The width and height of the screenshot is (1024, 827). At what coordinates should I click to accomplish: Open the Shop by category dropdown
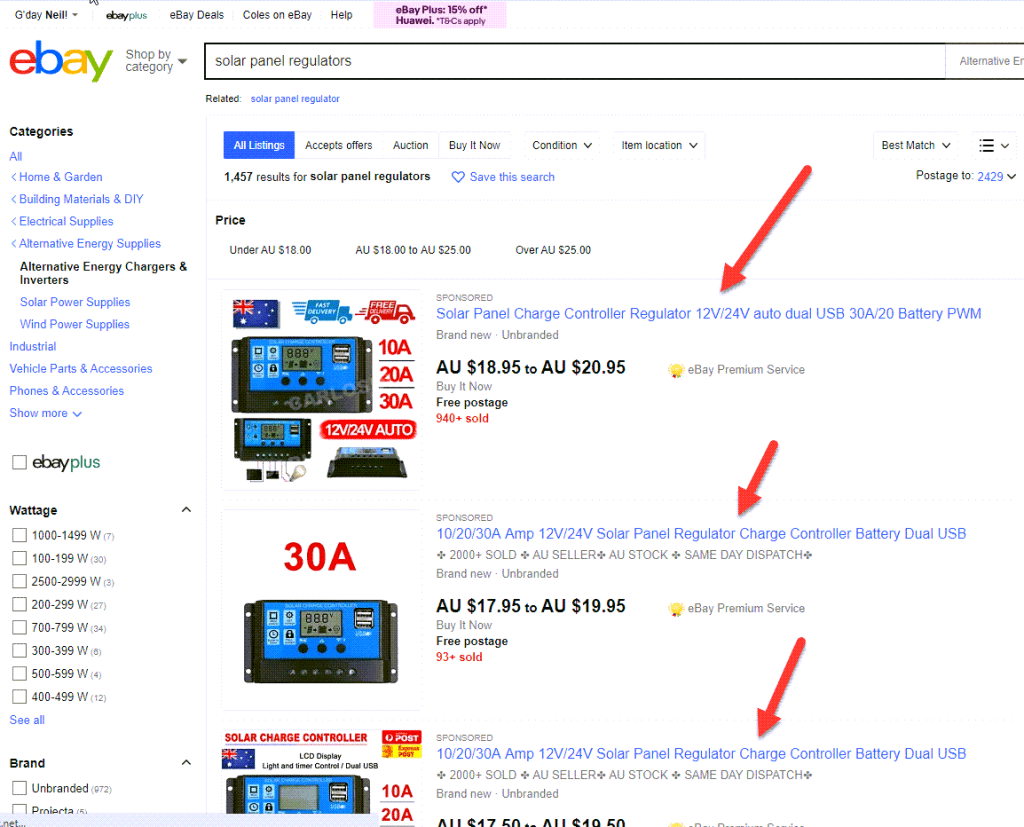[x=156, y=61]
